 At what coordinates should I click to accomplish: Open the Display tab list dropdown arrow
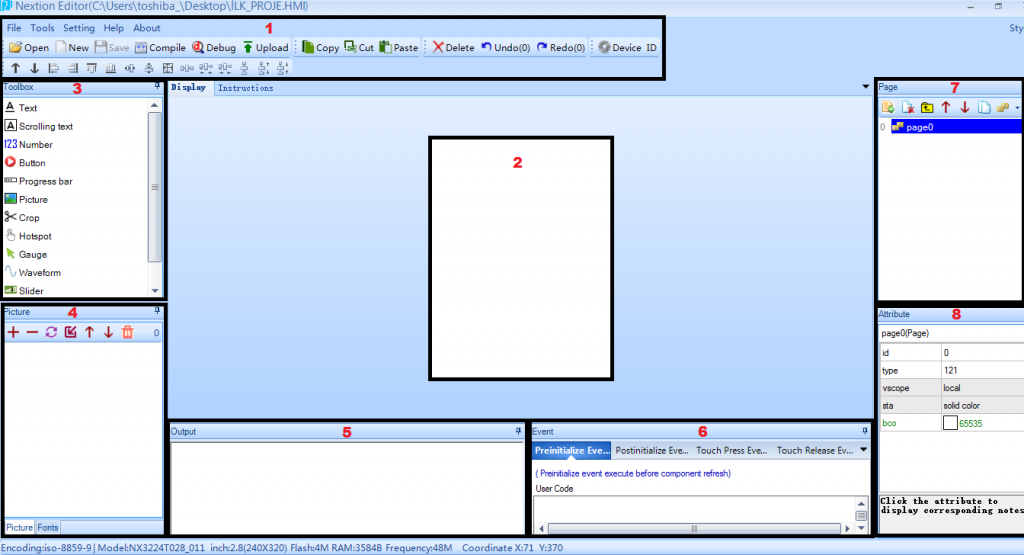click(x=865, y=88)
